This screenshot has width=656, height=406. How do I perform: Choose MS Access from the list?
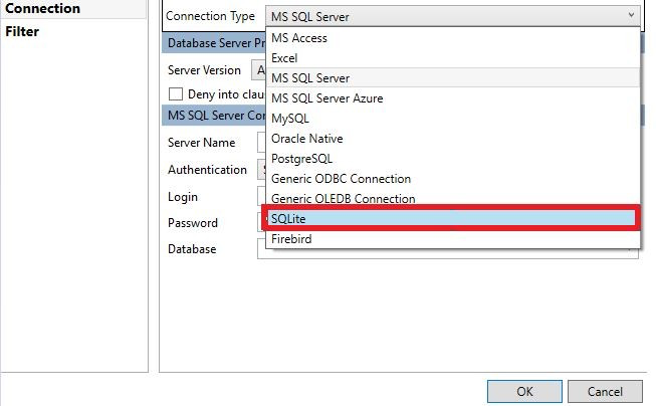click(453, 38)
